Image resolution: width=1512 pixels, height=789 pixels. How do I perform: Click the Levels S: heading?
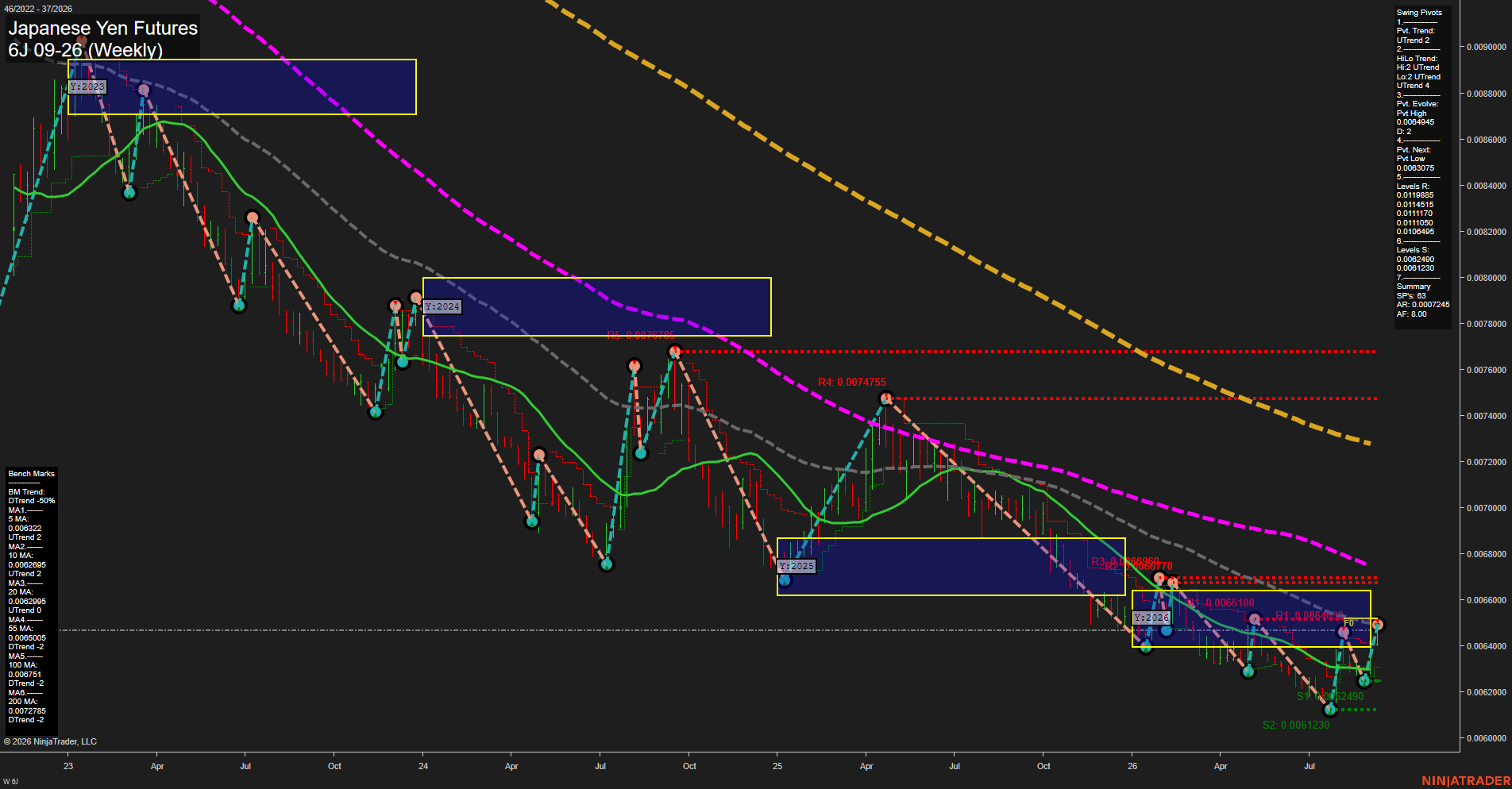coord(1413,250)
